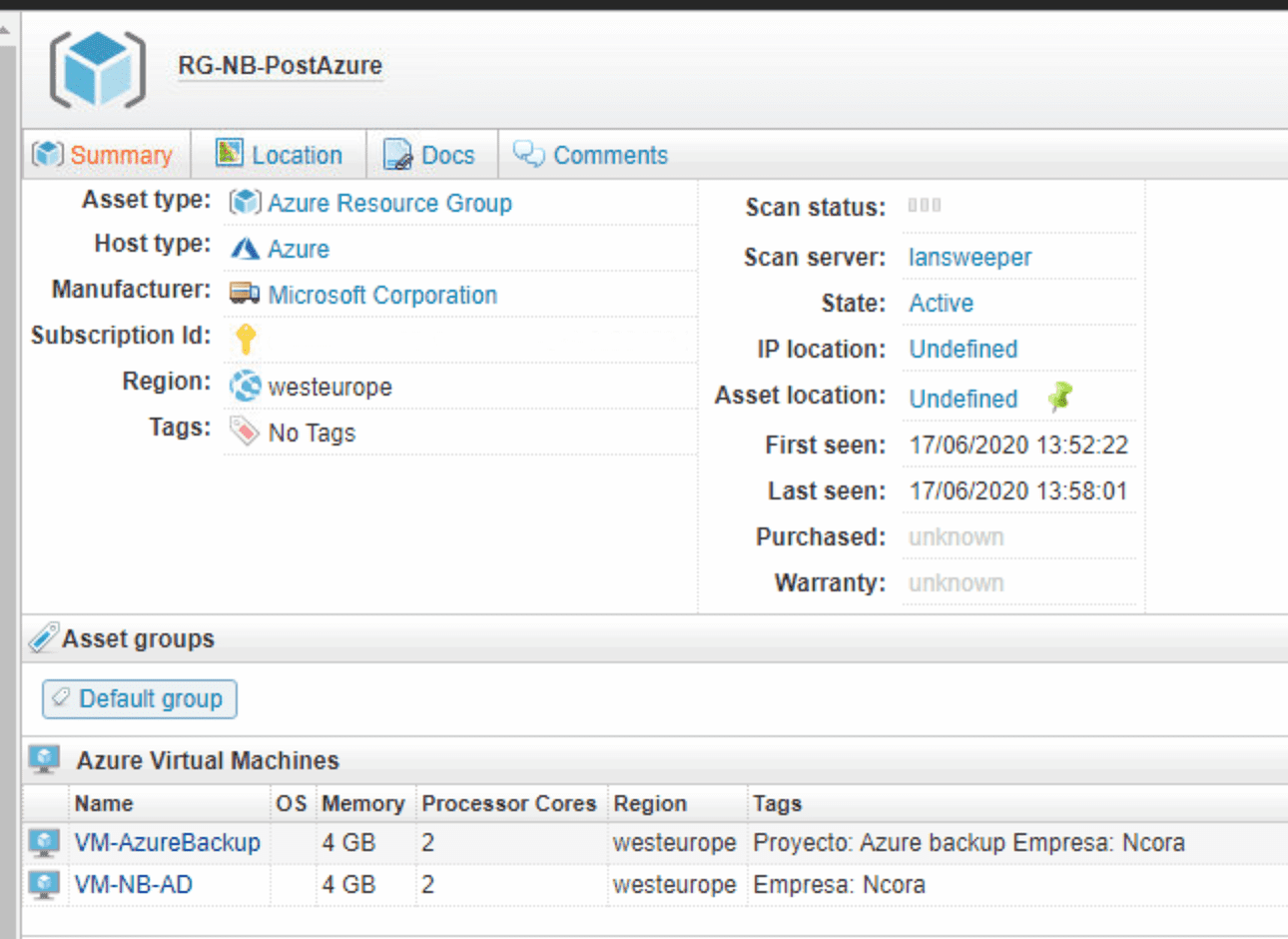
Task: Click the manufacturer truck icon
Action: 245,294
